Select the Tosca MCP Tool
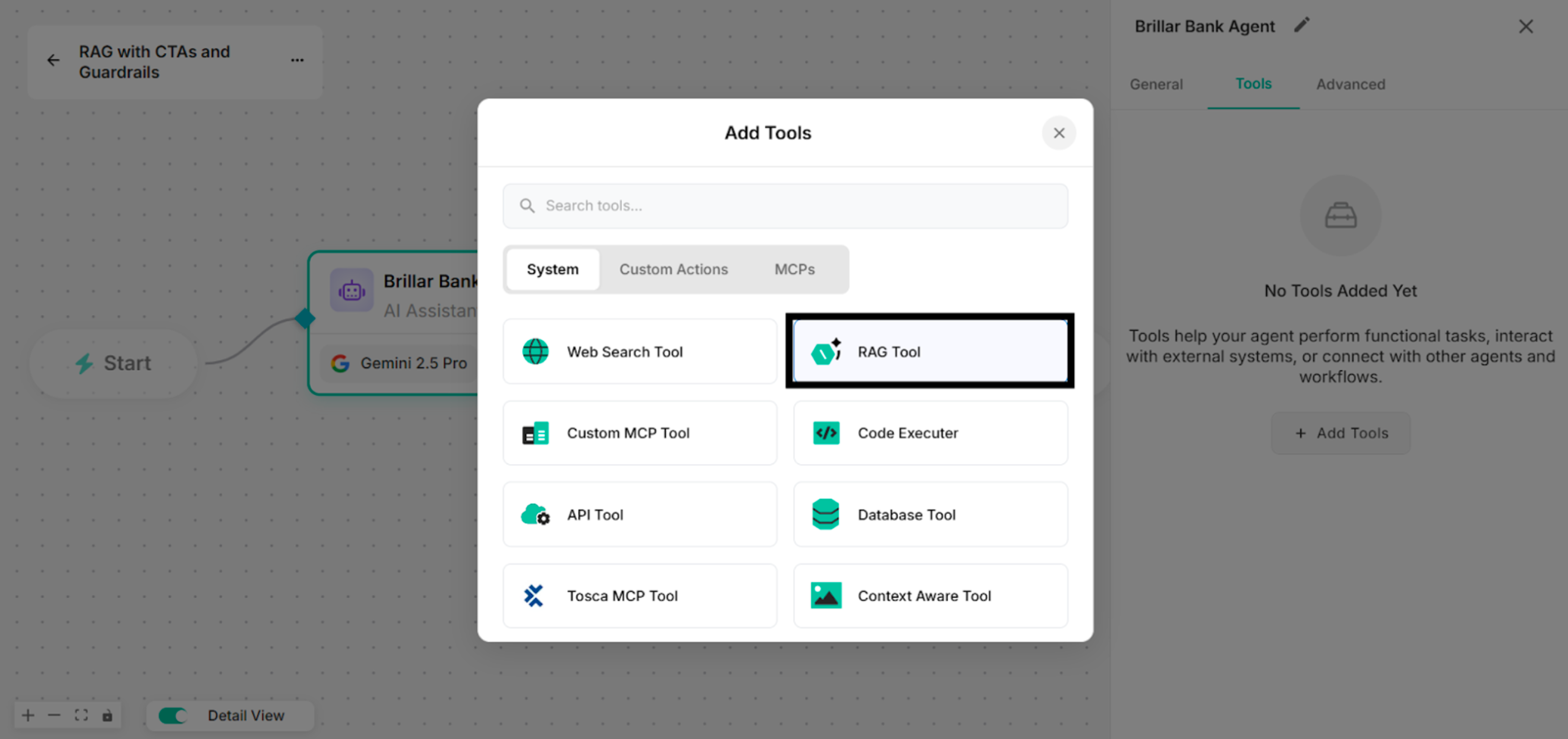The width and height of the screenshot is (1568, 739). click(x=639, y=595)
